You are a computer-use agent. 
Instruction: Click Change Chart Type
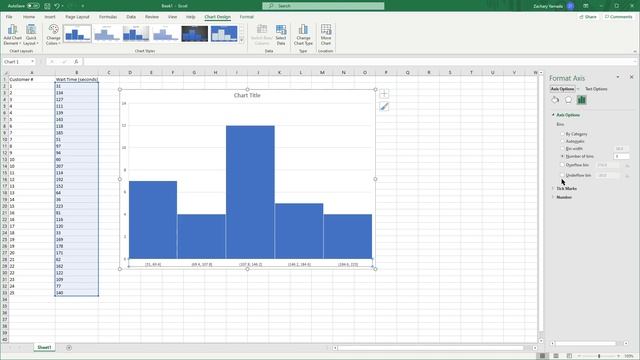(303, 35)
